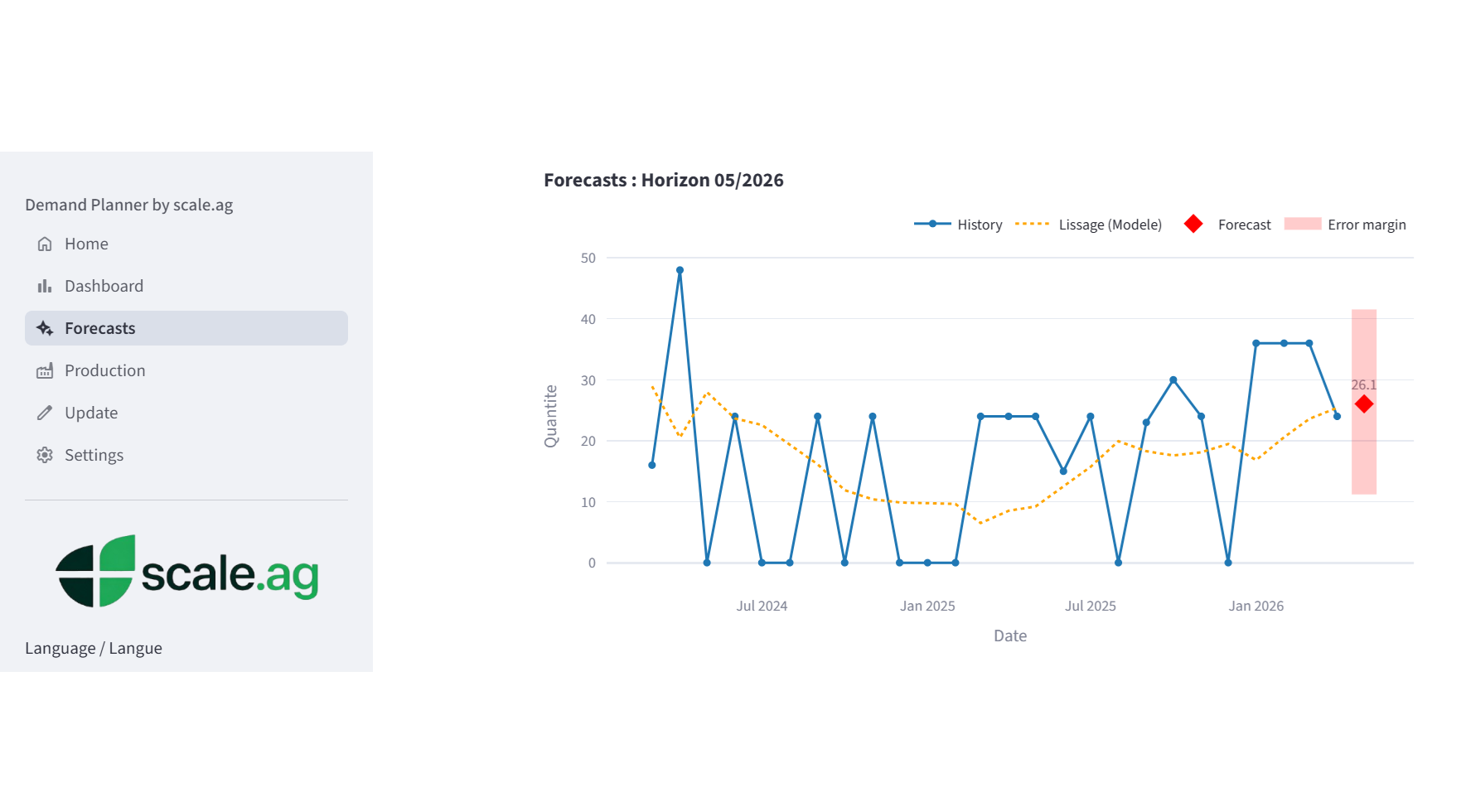1461x812 pixels.
Task: Click the 'Date' x-axis title
Action: 1010,636
